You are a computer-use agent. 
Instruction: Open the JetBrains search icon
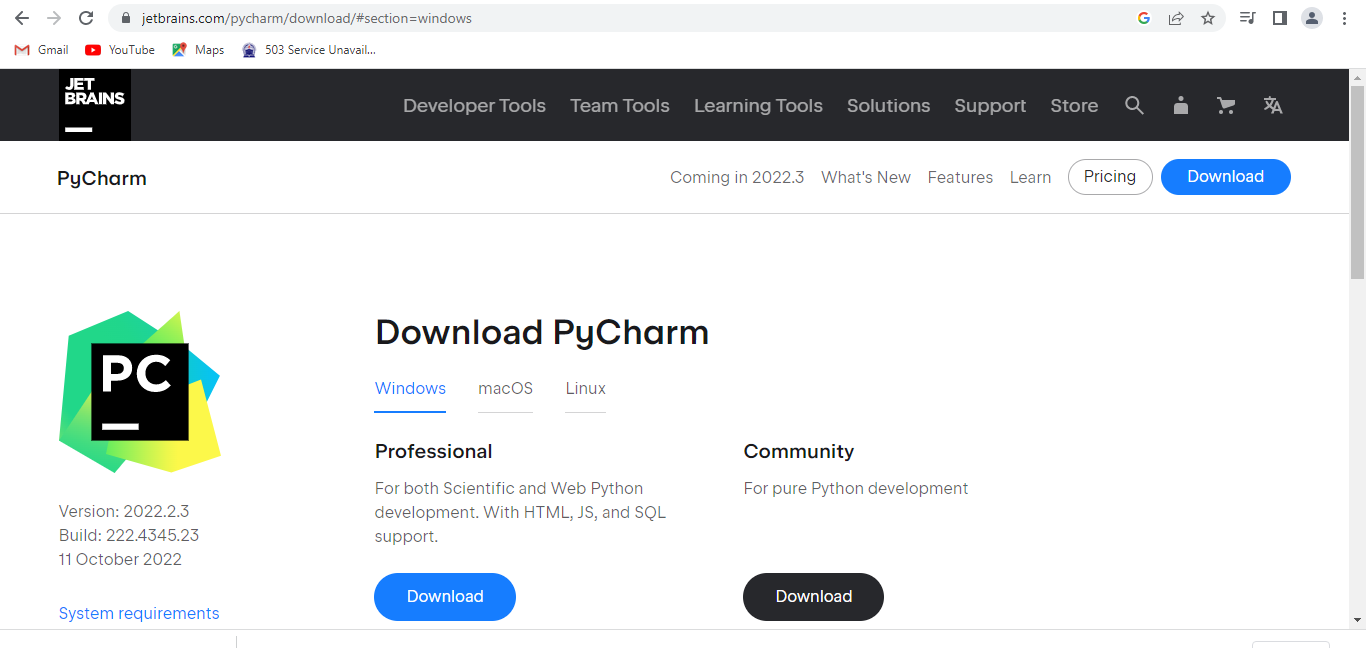(x=1134, y=105)
